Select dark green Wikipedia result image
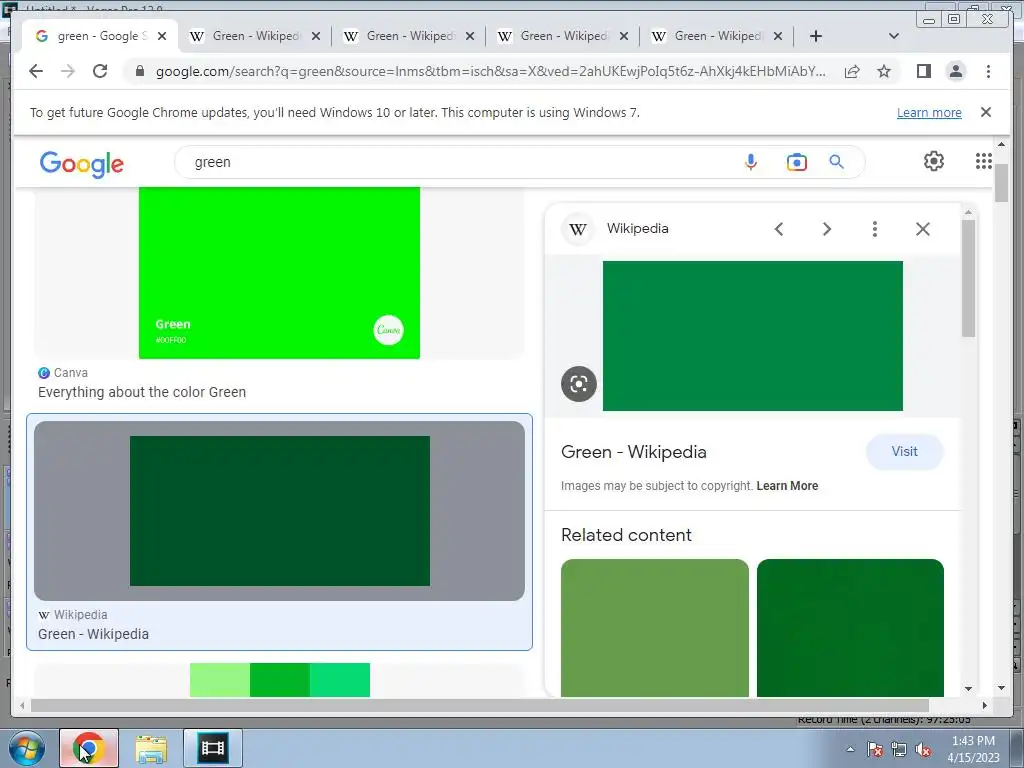Screen dimensions: 1024x768 click(280, 511)
